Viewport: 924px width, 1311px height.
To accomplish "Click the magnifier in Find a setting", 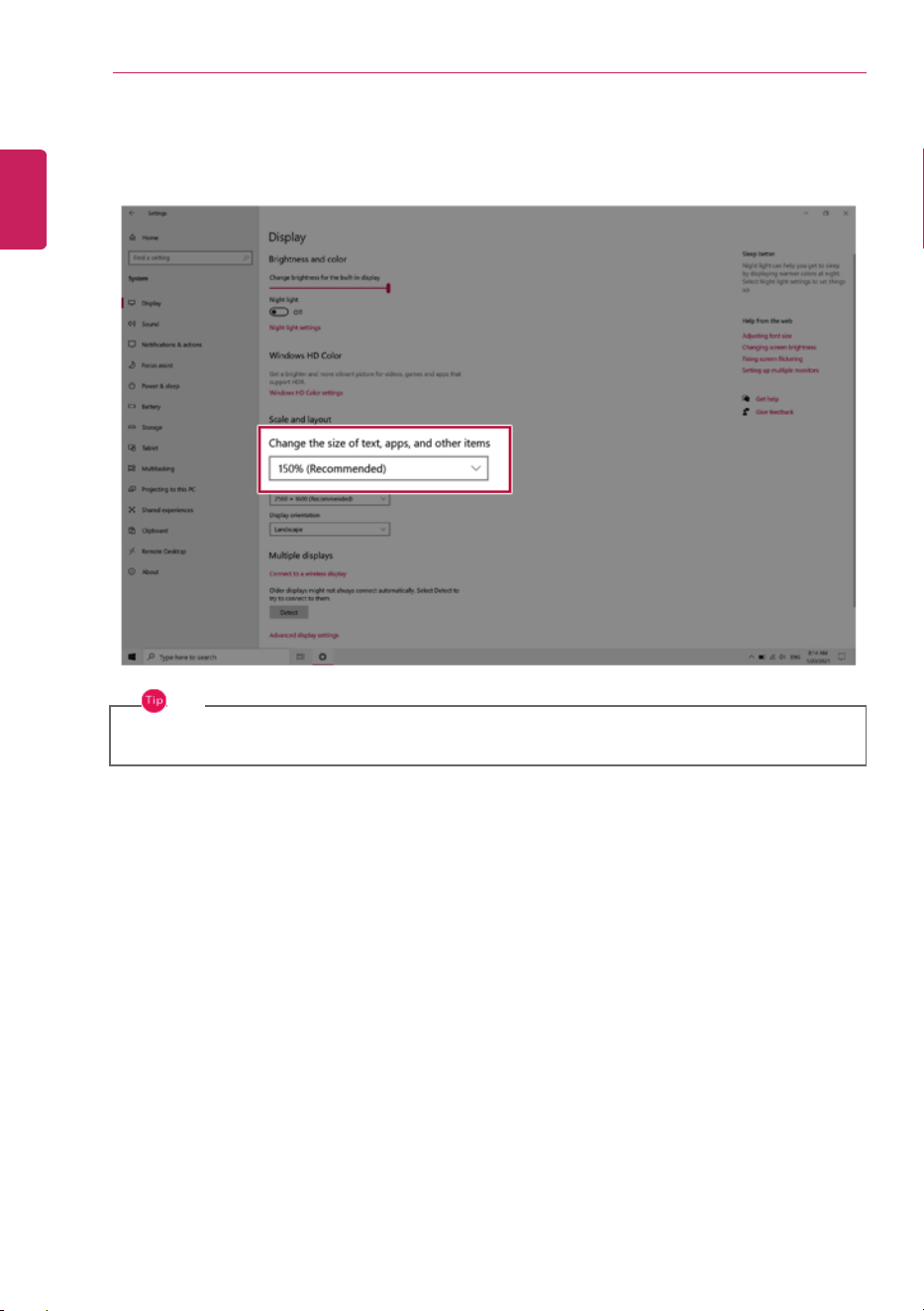I will 246,257.
